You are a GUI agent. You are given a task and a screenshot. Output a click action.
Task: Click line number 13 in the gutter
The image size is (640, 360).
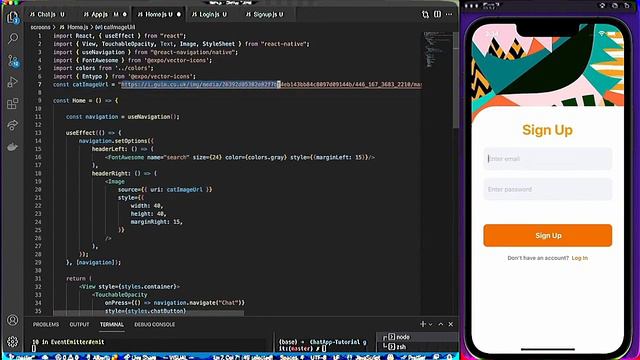[38, 133]
